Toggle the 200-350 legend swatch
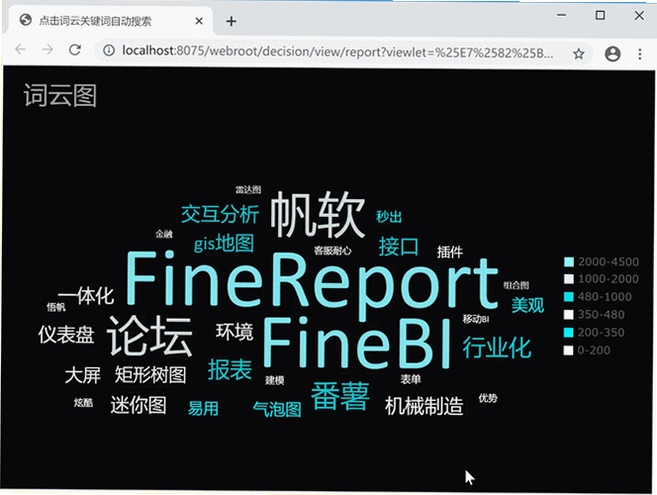This screenshot has height=495, width=657. [x=569, y=332]
